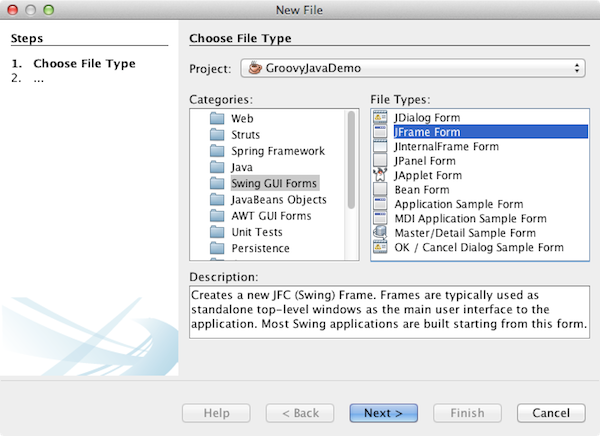The height and width of the screenshot is (436, 600).
Task: Click the Spring Framework folder icon
Action: [x=217, y=151]
